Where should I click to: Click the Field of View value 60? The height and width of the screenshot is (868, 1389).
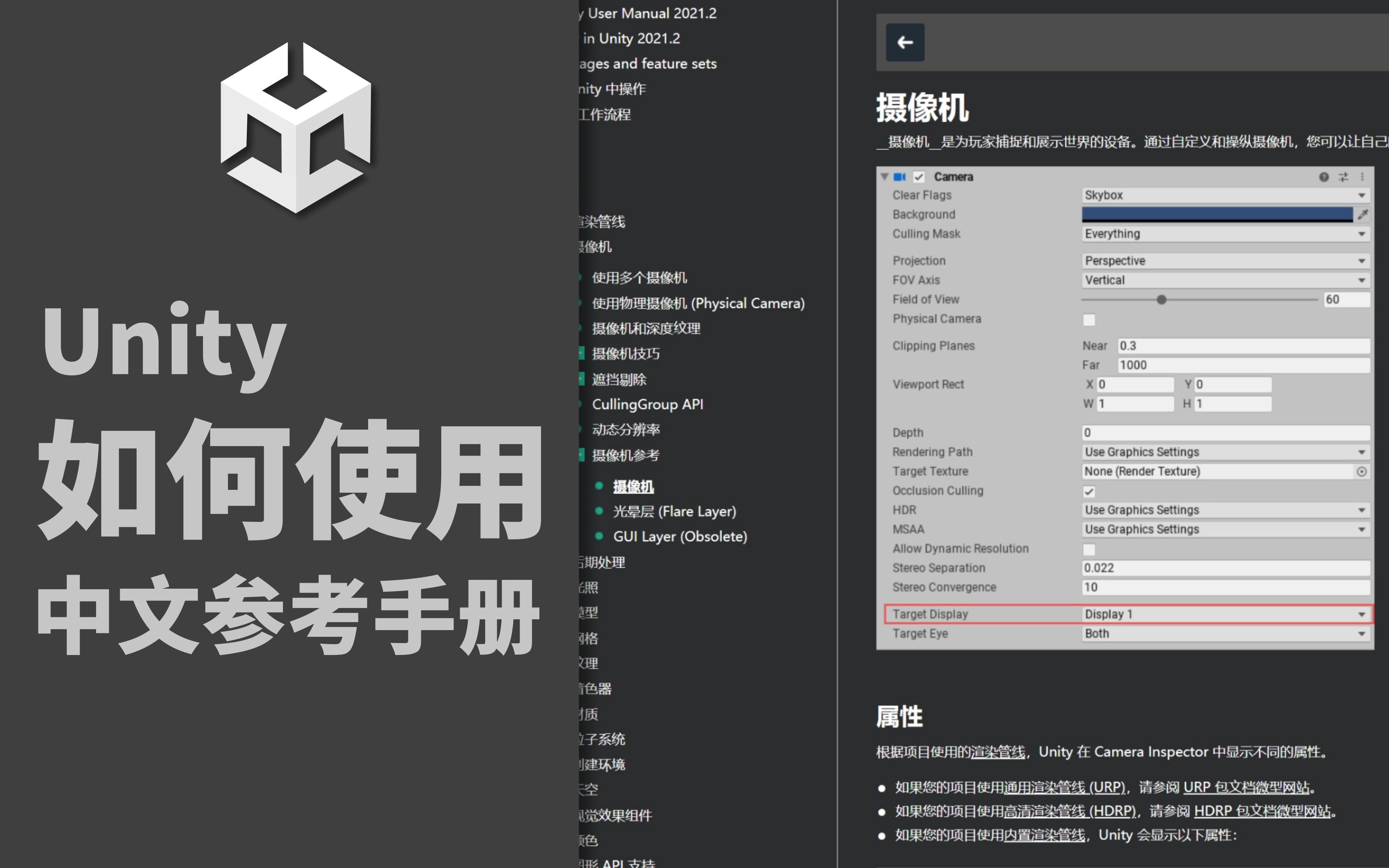(x=1346, y=300)
